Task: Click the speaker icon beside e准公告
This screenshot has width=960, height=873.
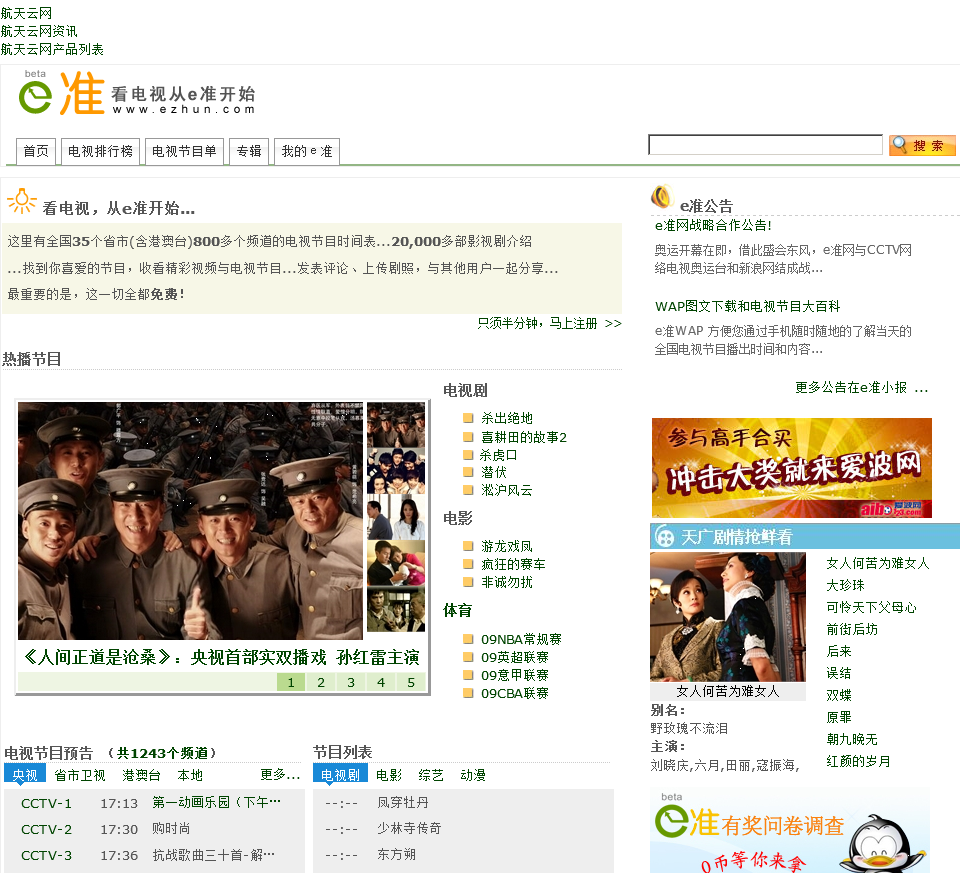Action: [662, 197]
